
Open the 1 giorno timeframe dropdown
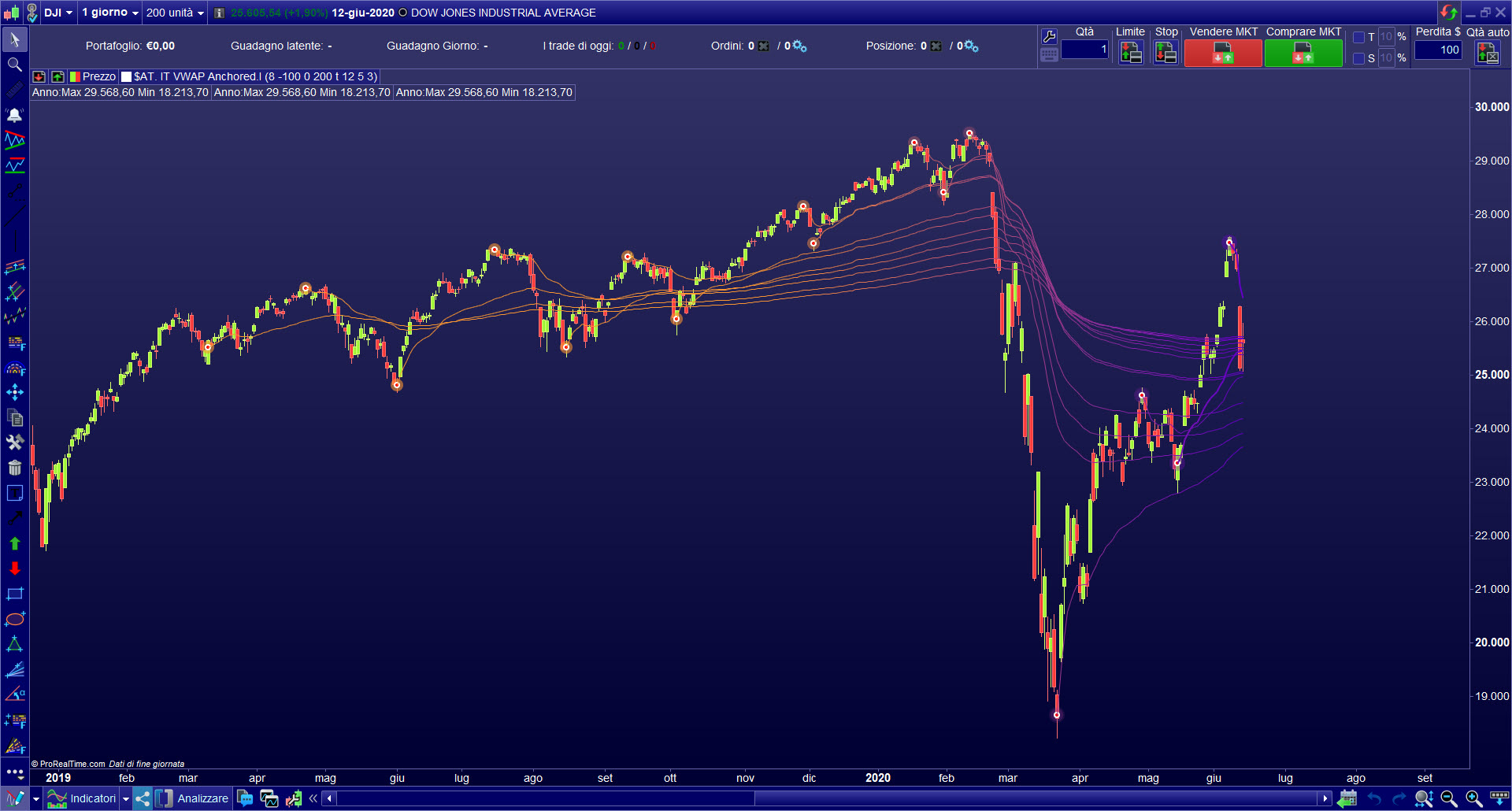pos(110,13)
